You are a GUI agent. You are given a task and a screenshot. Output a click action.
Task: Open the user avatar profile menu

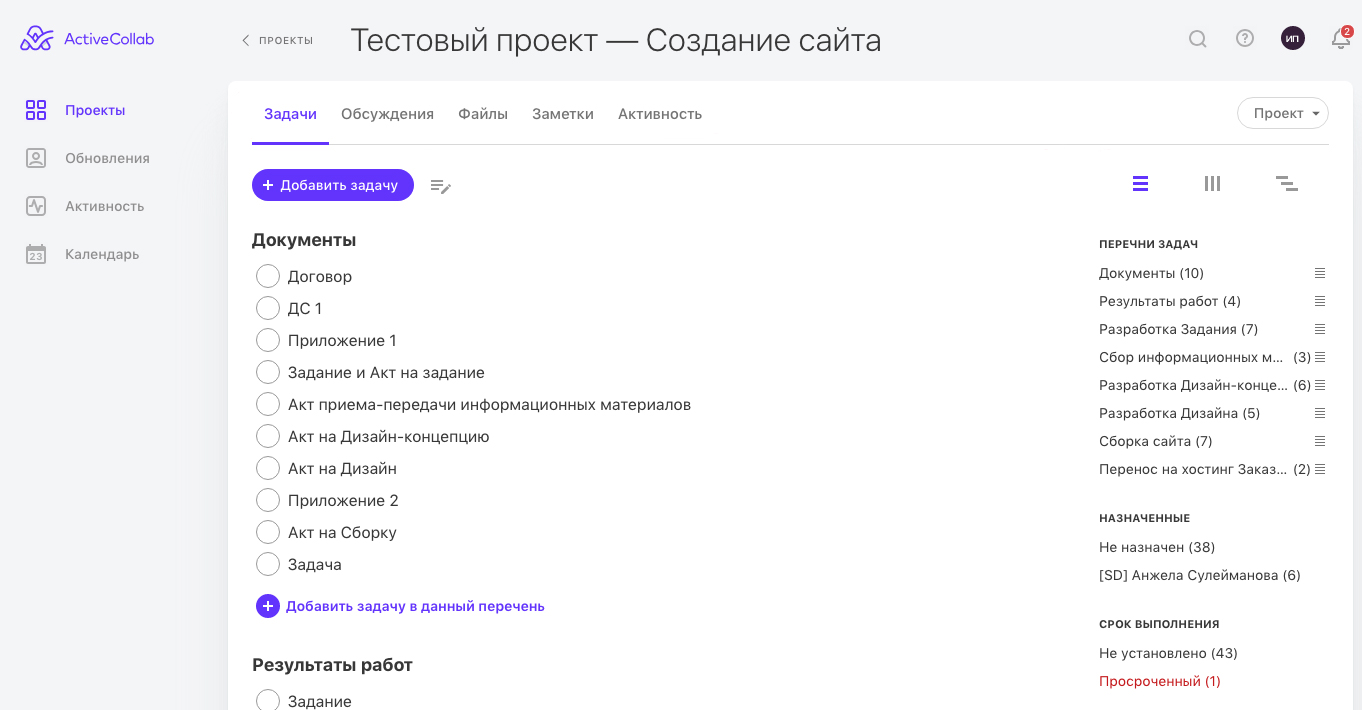pyautogui.click(x=1292, y=39)
